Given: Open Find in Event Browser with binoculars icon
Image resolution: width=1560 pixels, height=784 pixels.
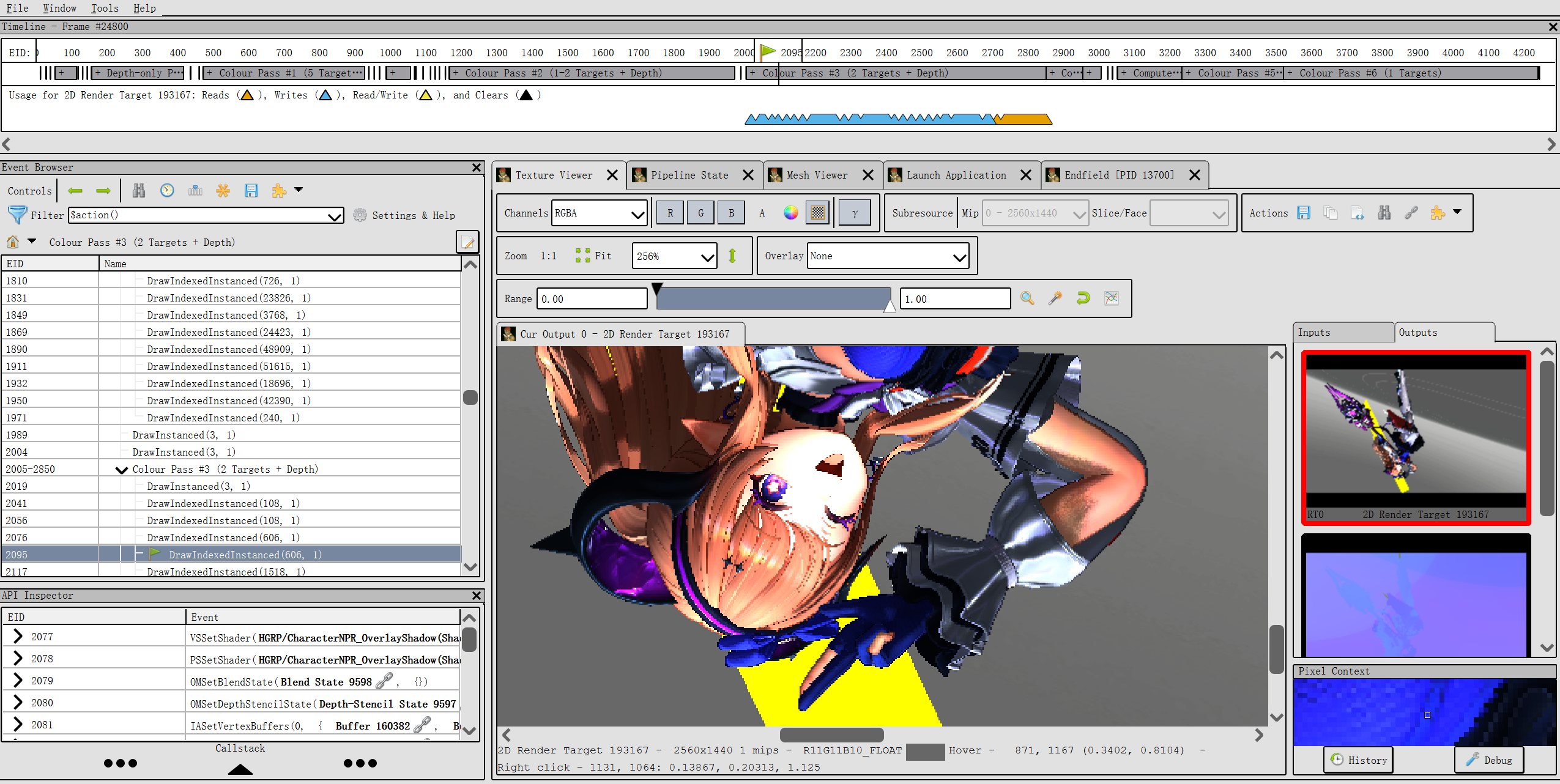Looking at the screenshot, I should pyautogui.click(x=139, y=191).
